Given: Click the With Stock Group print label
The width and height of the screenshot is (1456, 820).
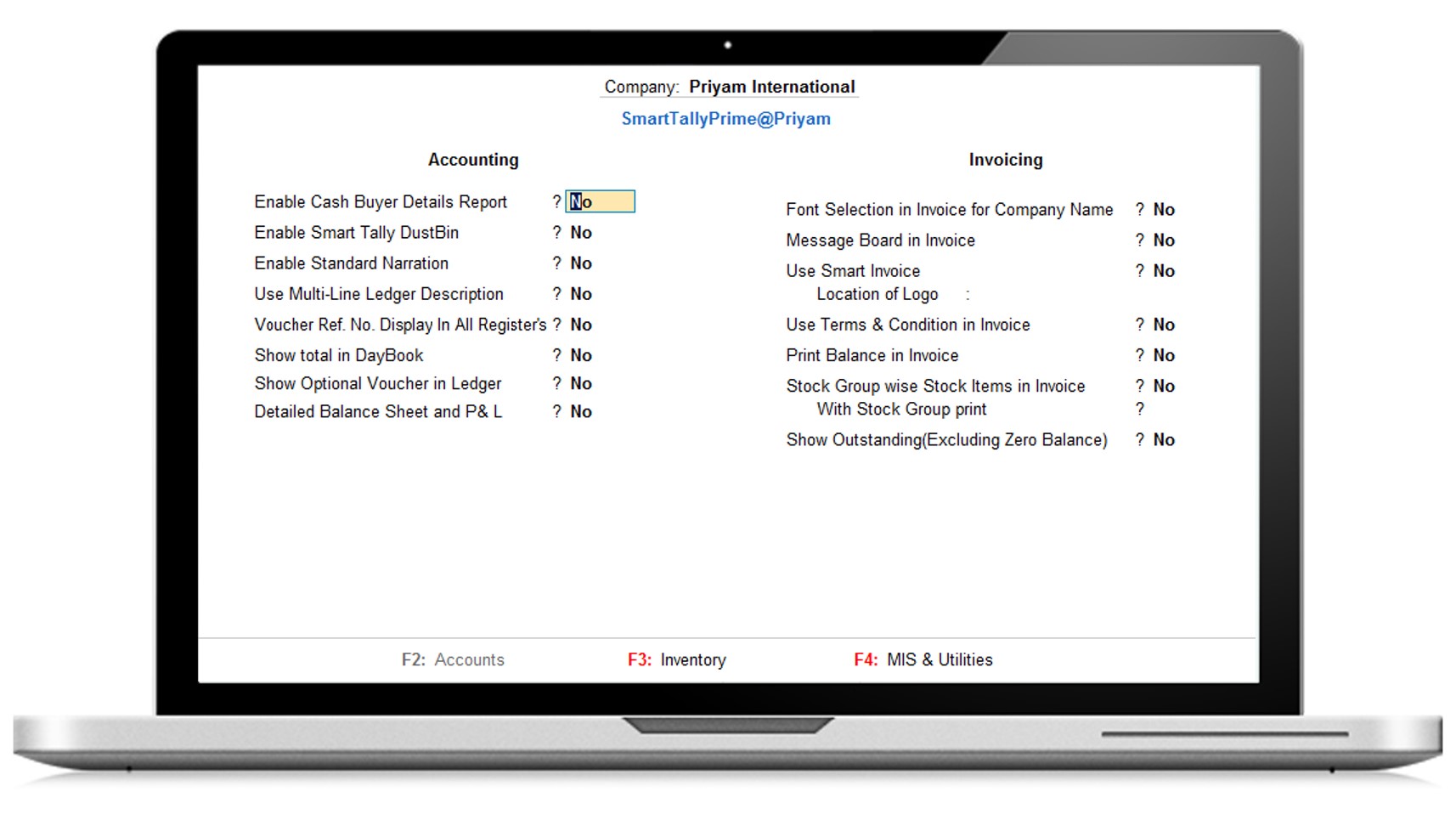Looking at the screenshot, I should (x=902, y=410).
